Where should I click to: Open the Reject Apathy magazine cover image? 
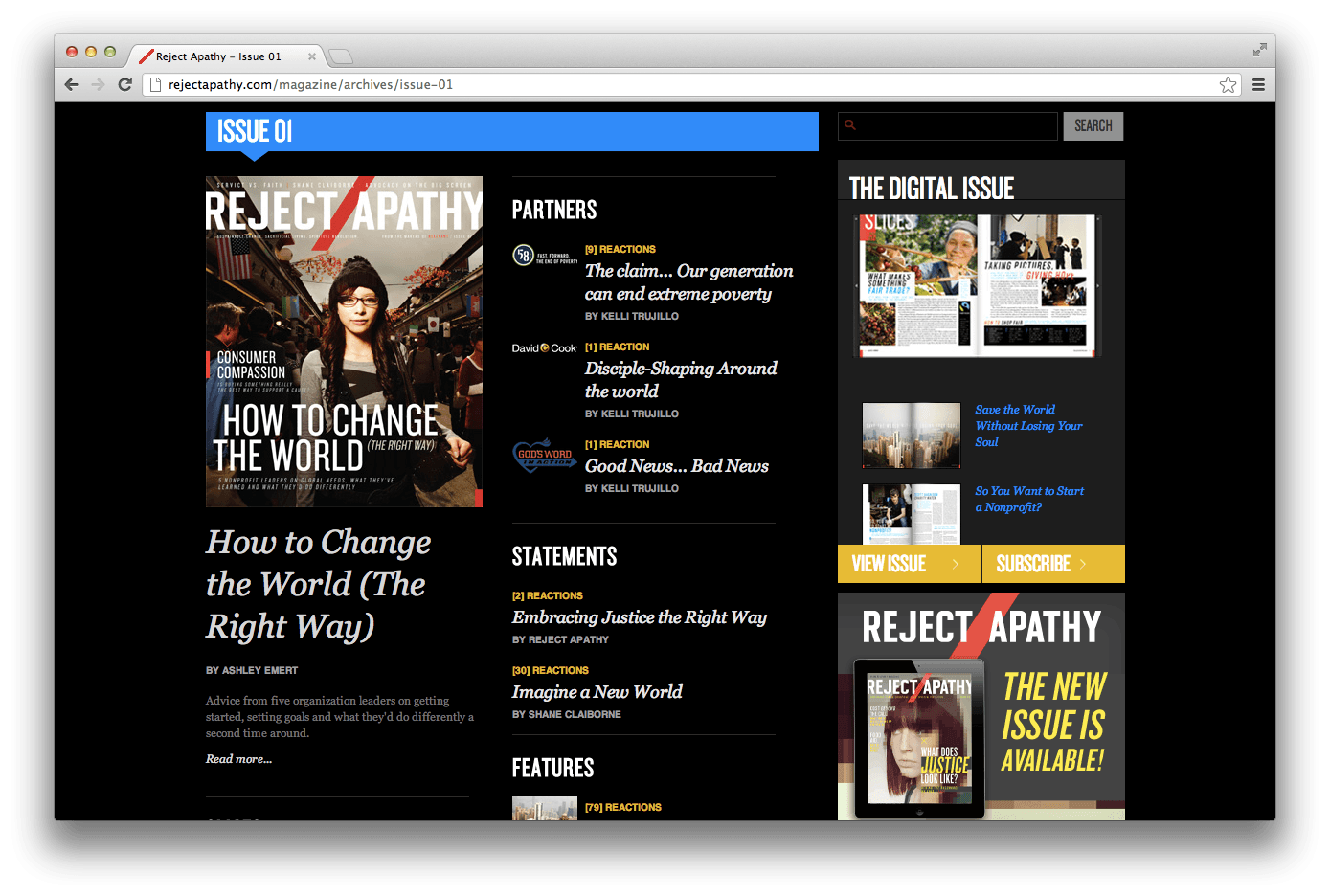coord(344,342)
